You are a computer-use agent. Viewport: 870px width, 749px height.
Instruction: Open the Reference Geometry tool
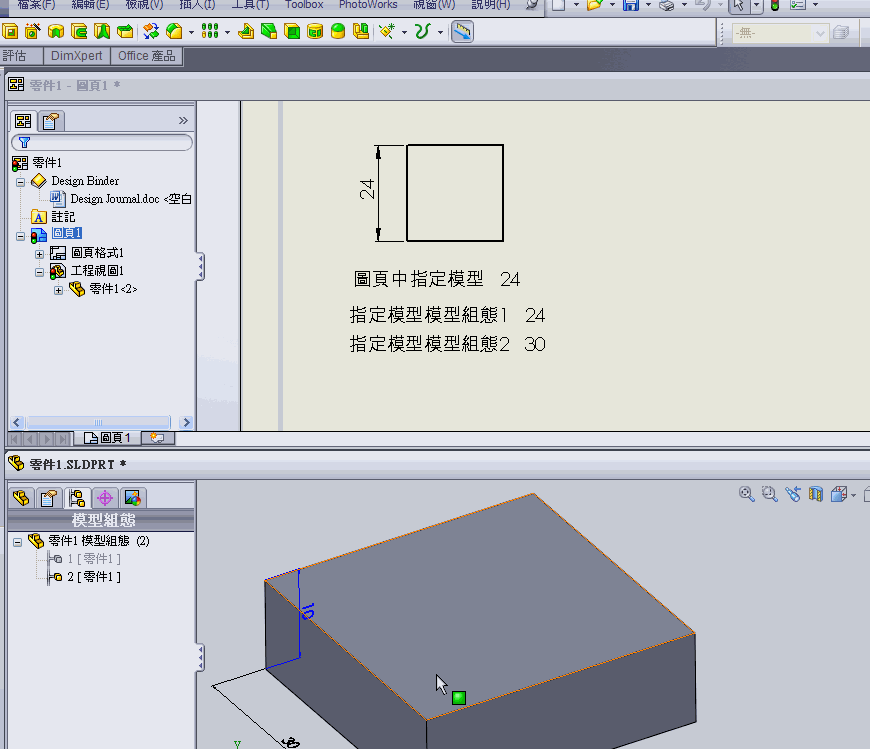pyautogui.click(x=387, y=32)
